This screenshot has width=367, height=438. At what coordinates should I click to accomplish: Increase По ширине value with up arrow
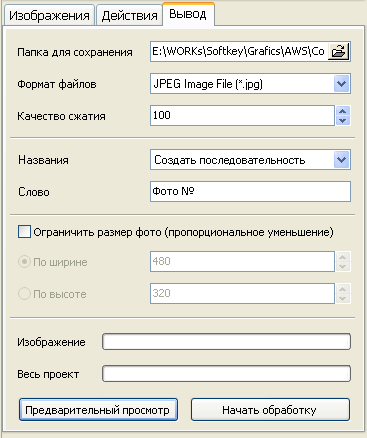point(343,257)
